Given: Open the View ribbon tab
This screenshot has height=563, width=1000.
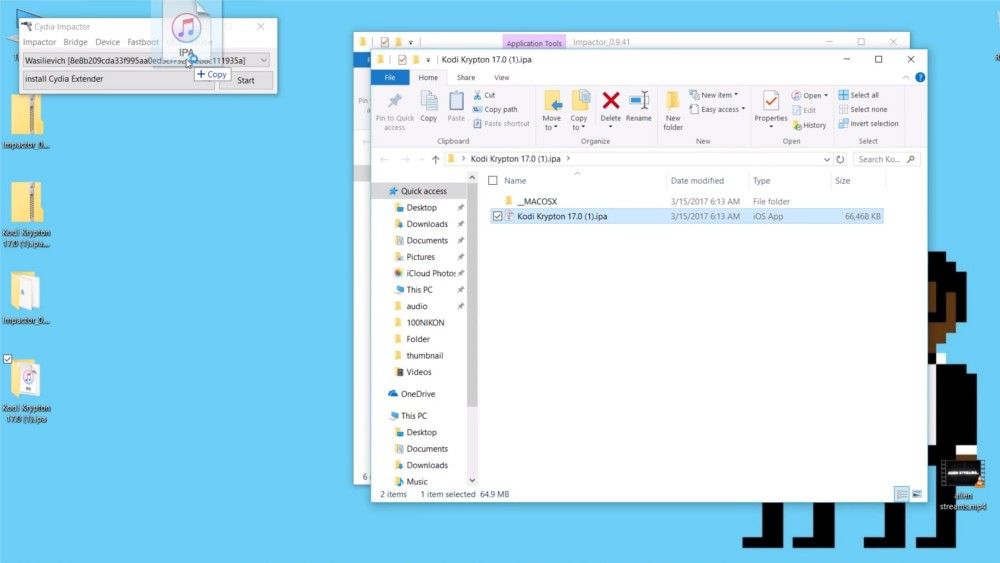Looking at the screenshot, I should point(501,77).
